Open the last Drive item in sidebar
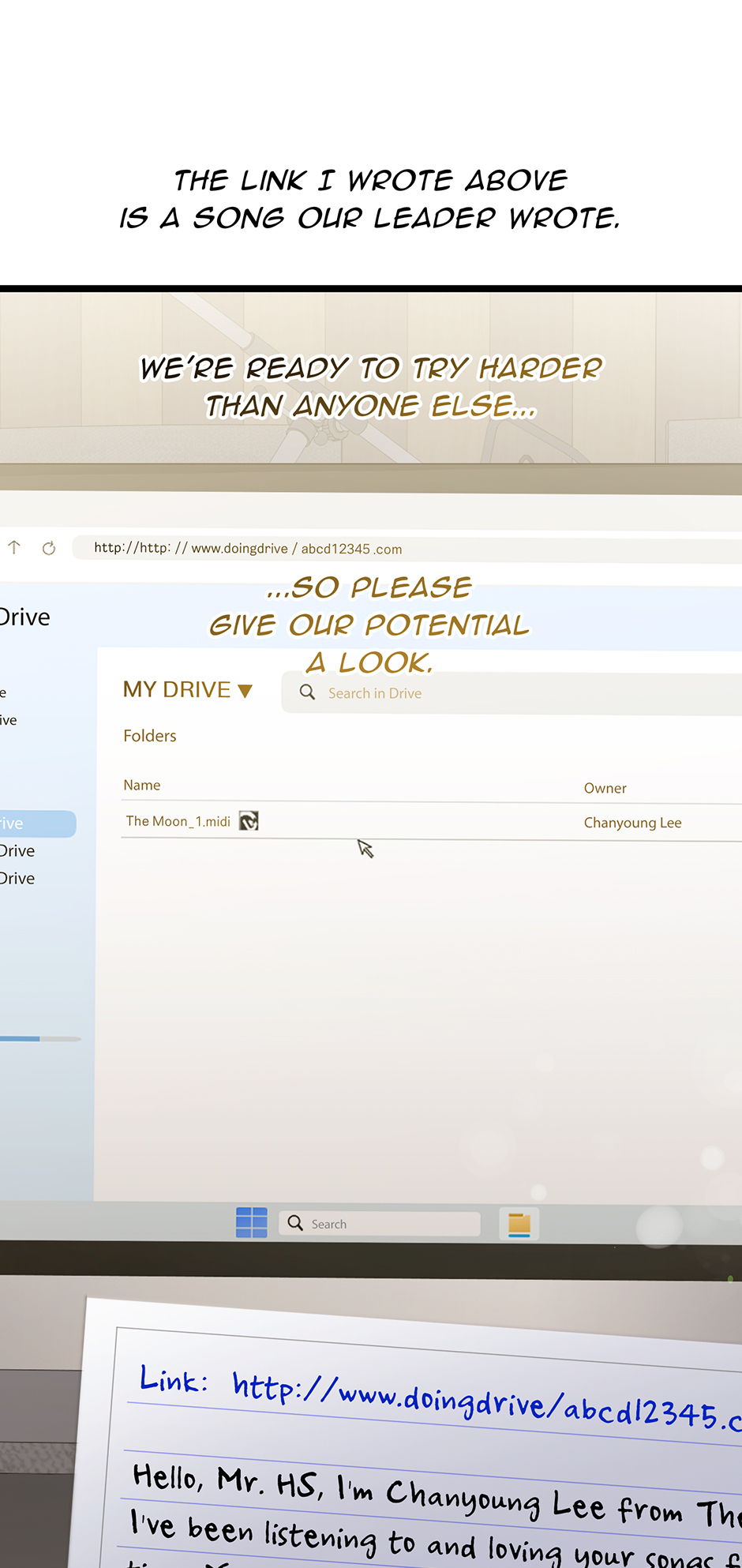The height and width of the screenshot is (1568, 742). [19, 879]
